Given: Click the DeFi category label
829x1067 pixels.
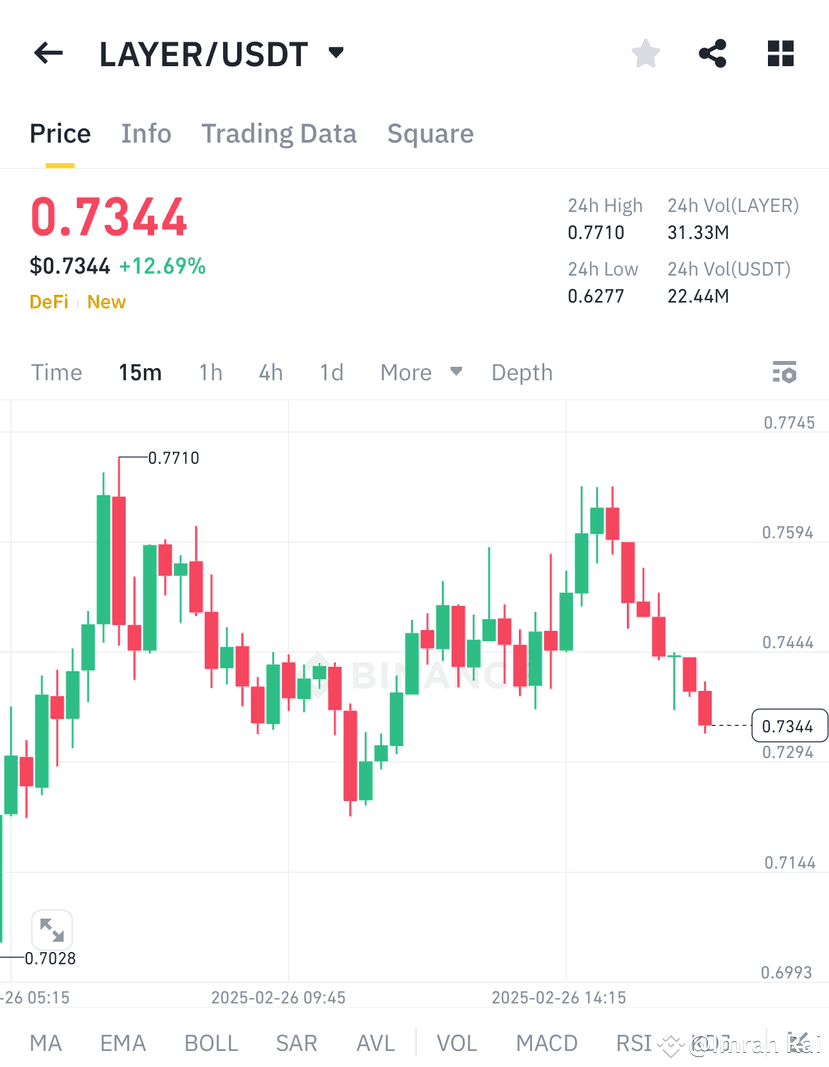Looking at the screenshot, I should [x=48, y=302].
